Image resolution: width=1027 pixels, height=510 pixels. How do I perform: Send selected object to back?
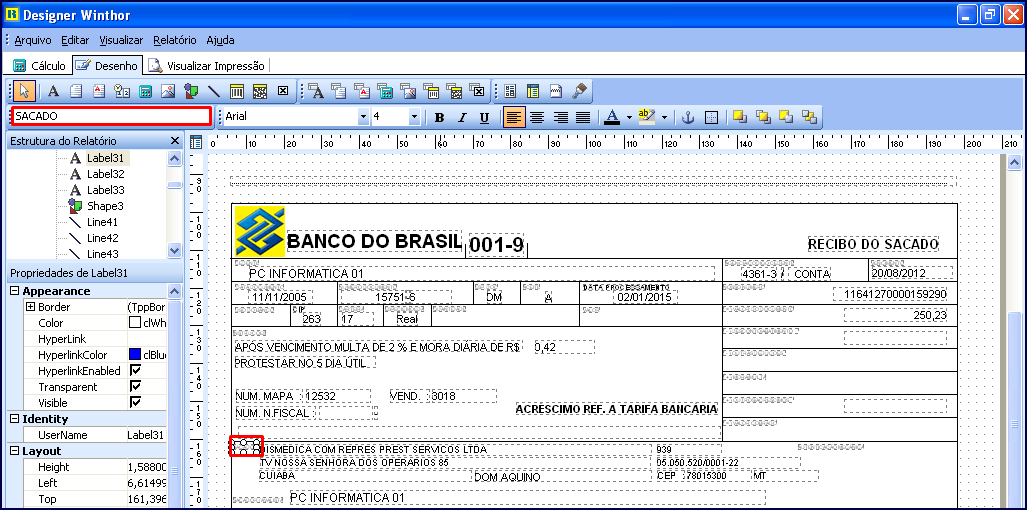(x=786, y=117)
